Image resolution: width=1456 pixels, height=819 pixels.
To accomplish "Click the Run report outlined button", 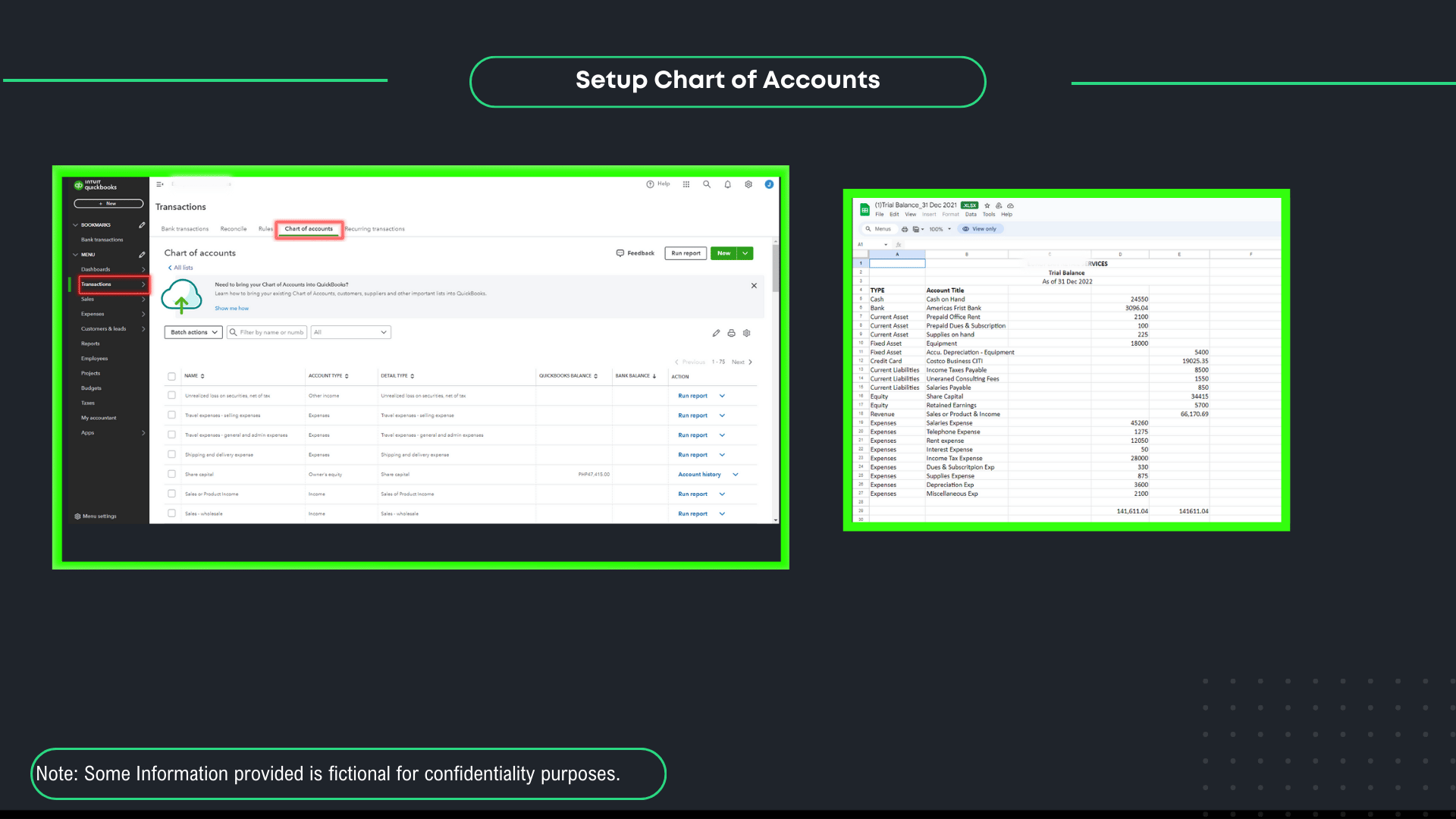I will 686,253.
